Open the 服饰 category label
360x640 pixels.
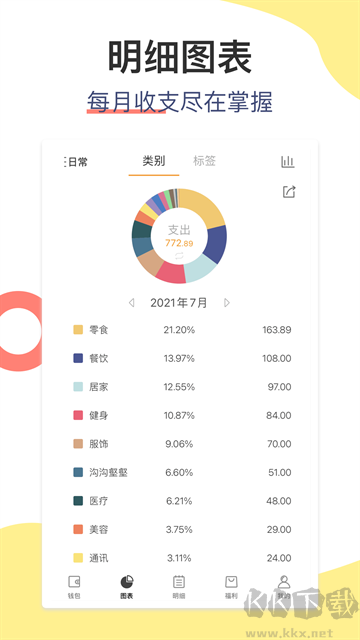click(x=99, y=444)
